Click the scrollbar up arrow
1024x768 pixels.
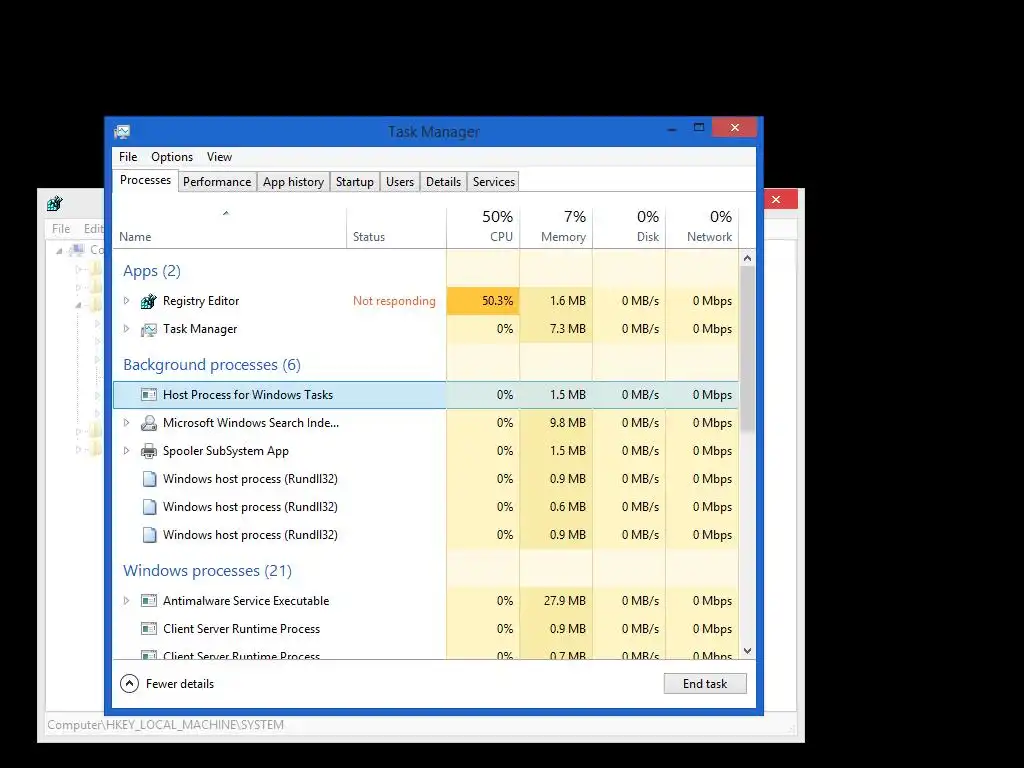[x=747, y=259]
